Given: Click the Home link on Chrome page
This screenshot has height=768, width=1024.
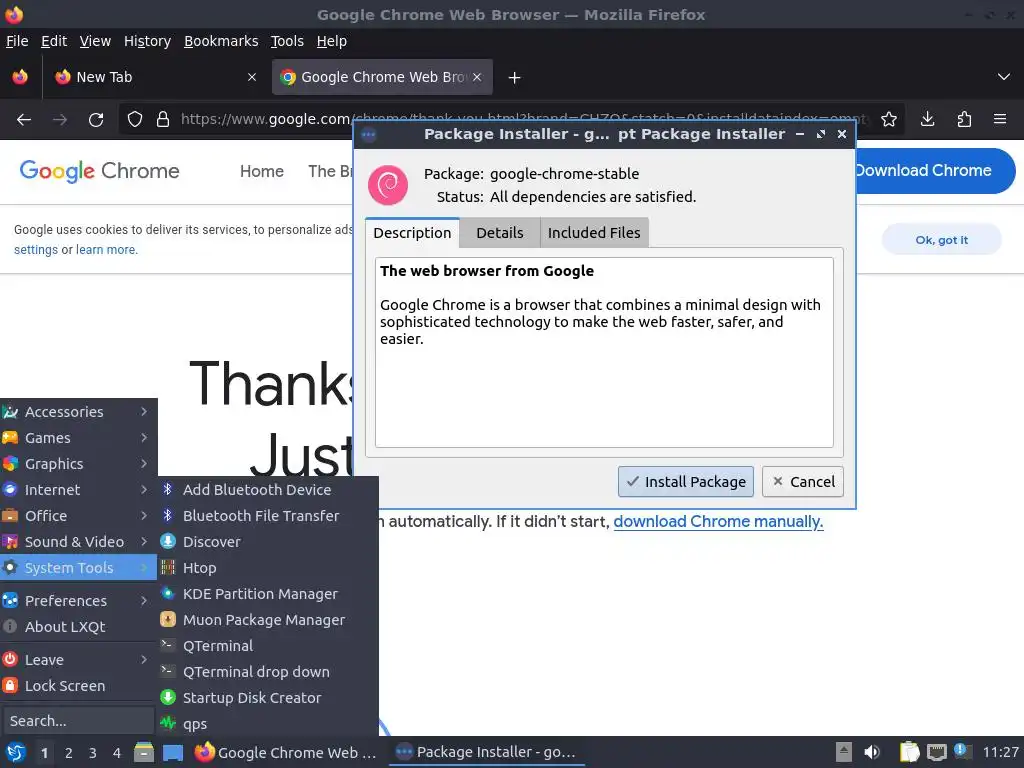Looking at the screenshot, I should click(262, 172).
